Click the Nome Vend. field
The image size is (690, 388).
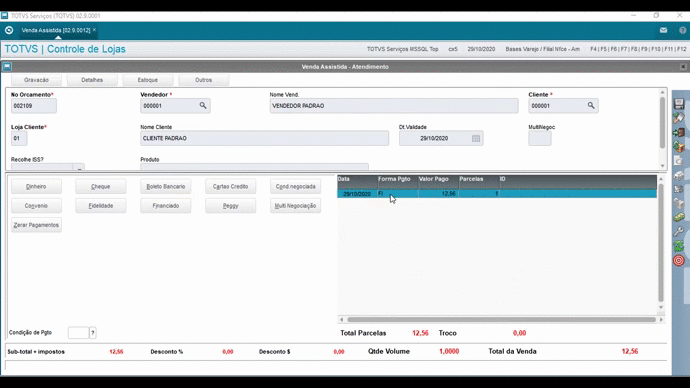pos(394,106)
